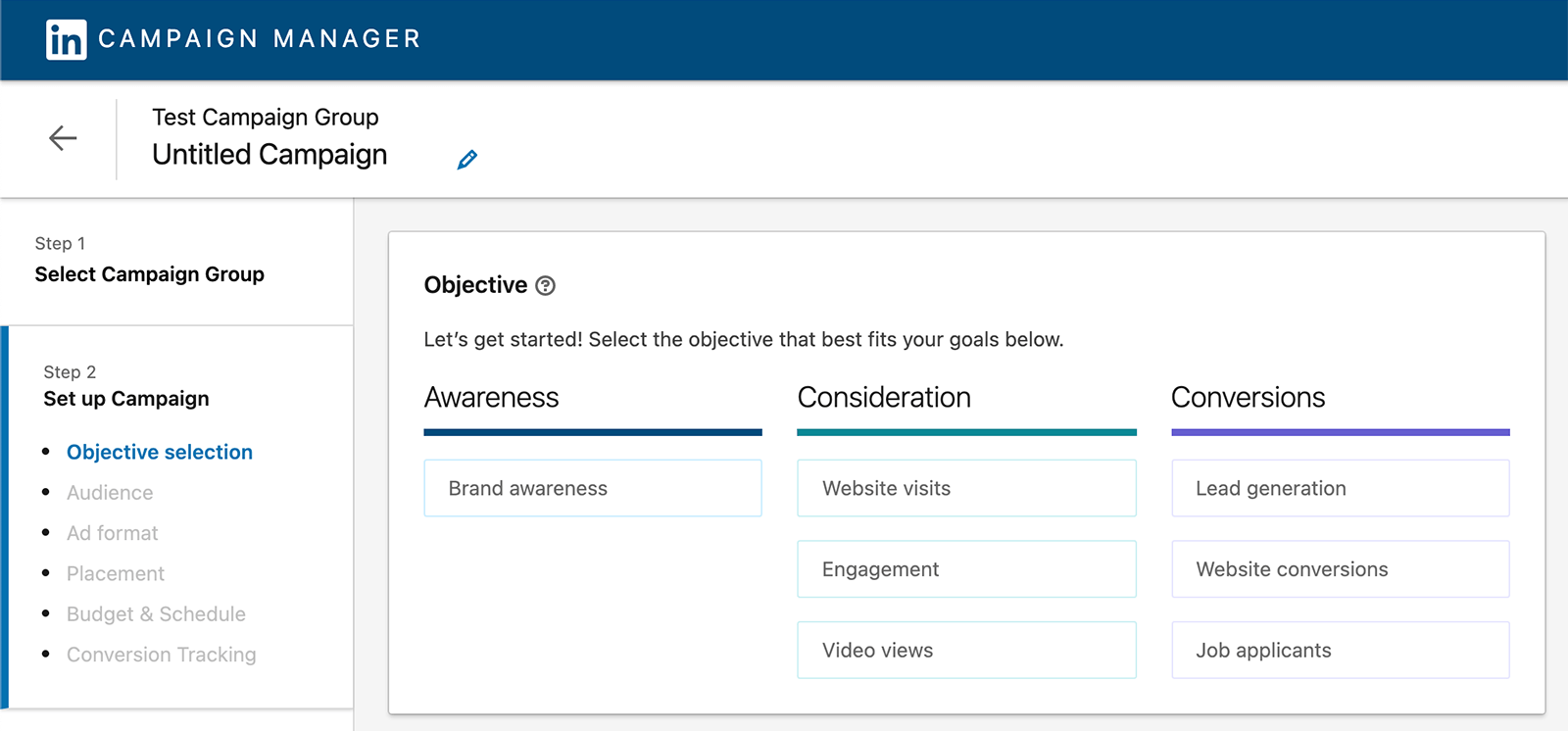Click the Consideration column heading

click(884, 397)
